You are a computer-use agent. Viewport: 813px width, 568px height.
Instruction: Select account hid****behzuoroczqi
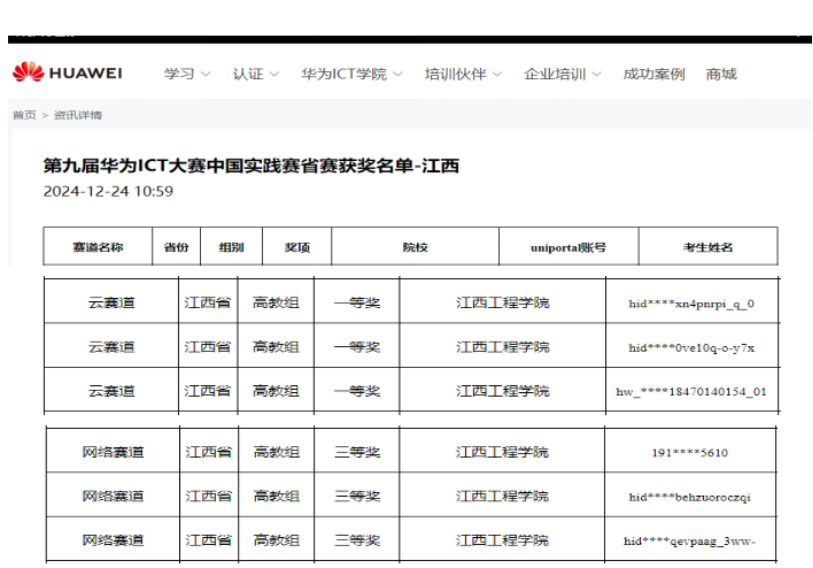[690, 497]
